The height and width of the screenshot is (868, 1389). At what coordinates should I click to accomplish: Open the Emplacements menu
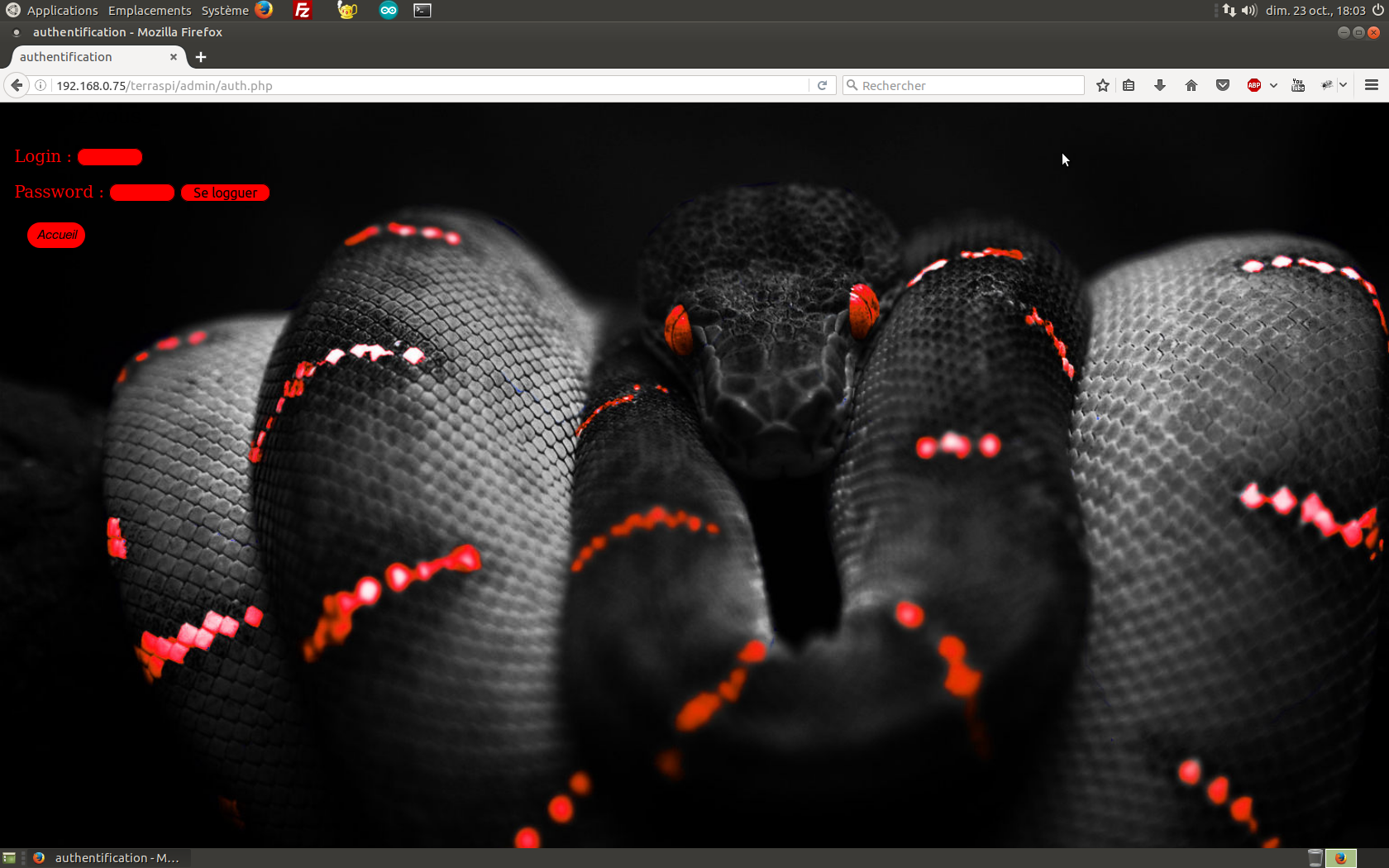click(x=150, y=10)
